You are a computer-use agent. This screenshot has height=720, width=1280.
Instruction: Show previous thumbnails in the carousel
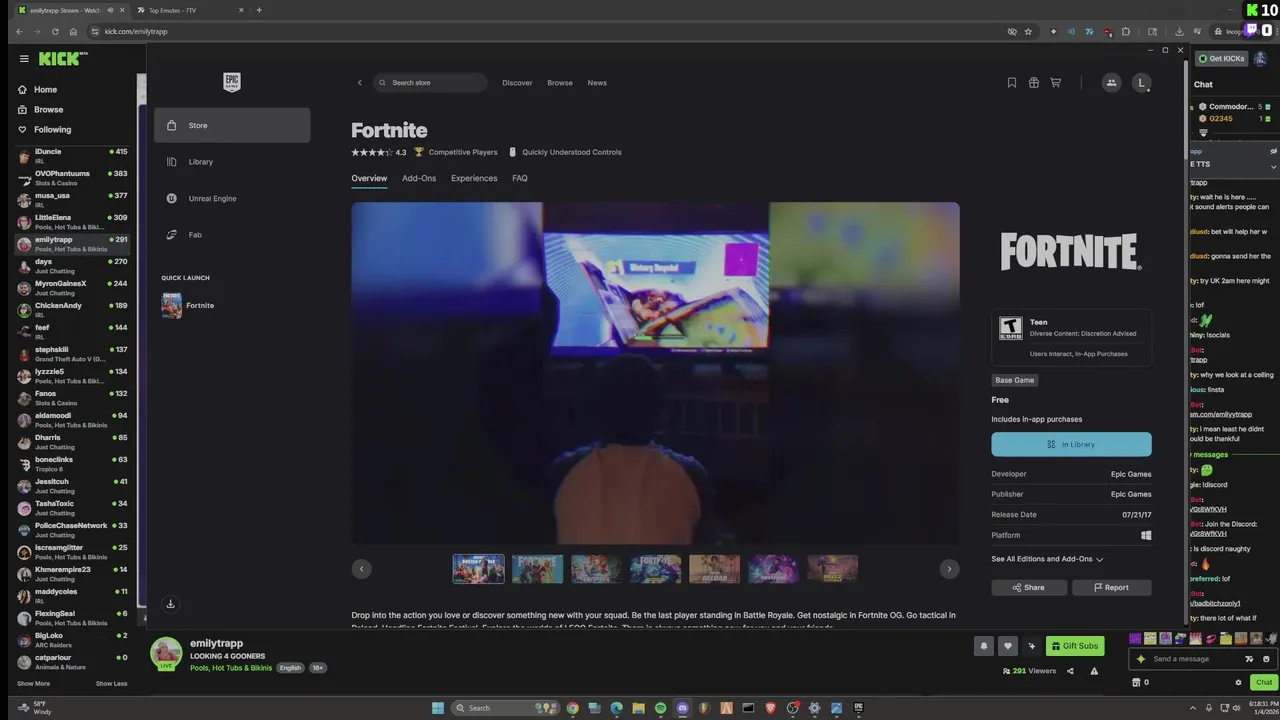coord(362,569)
